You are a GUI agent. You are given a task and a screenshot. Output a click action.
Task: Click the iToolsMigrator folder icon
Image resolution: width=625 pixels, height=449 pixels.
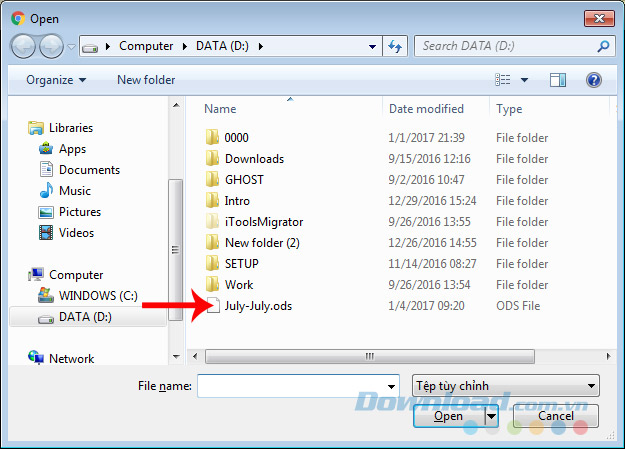pos(212,221)
